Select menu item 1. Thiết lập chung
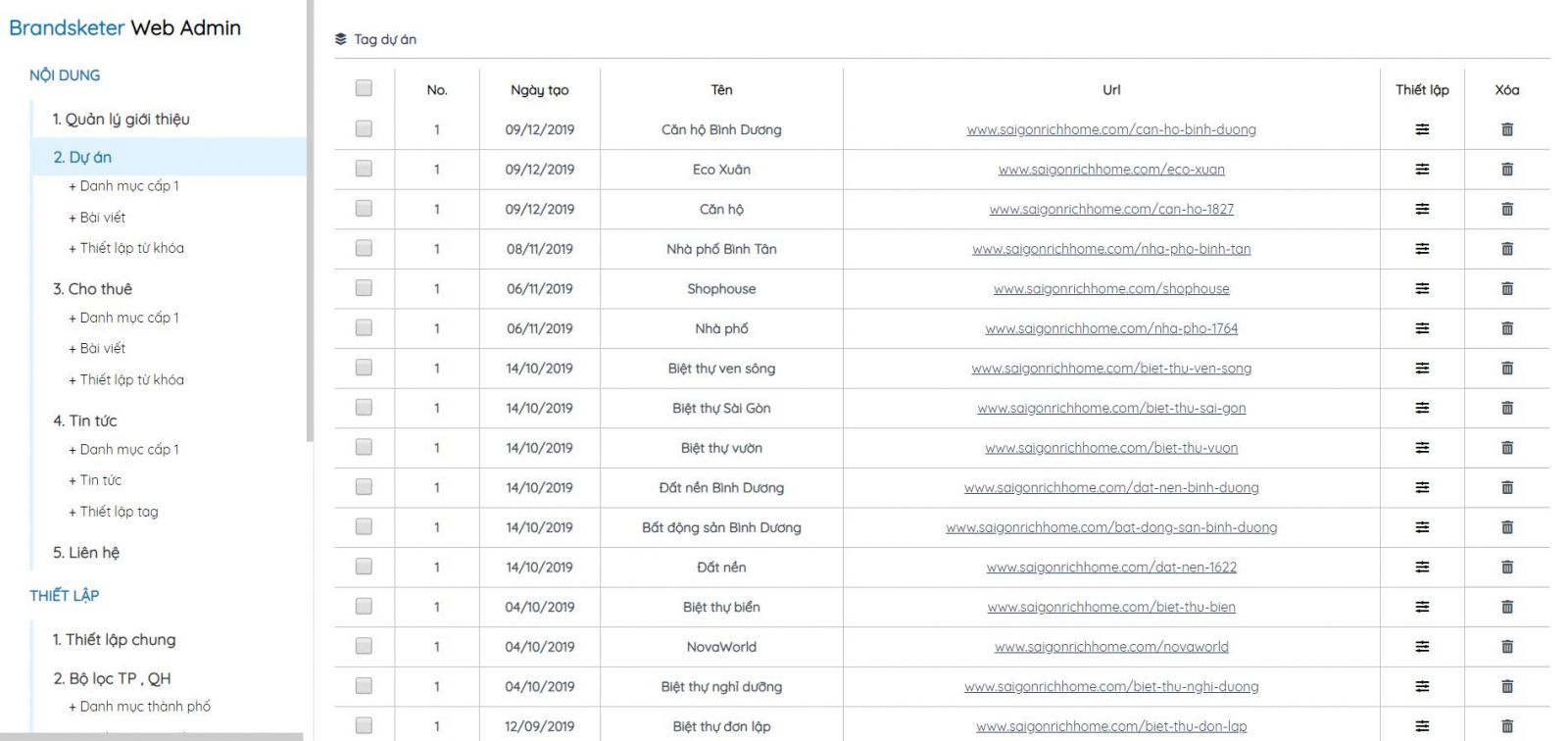Image resolution: width=1568 pixels, height=741 pixels. click(x=115, y=640)
